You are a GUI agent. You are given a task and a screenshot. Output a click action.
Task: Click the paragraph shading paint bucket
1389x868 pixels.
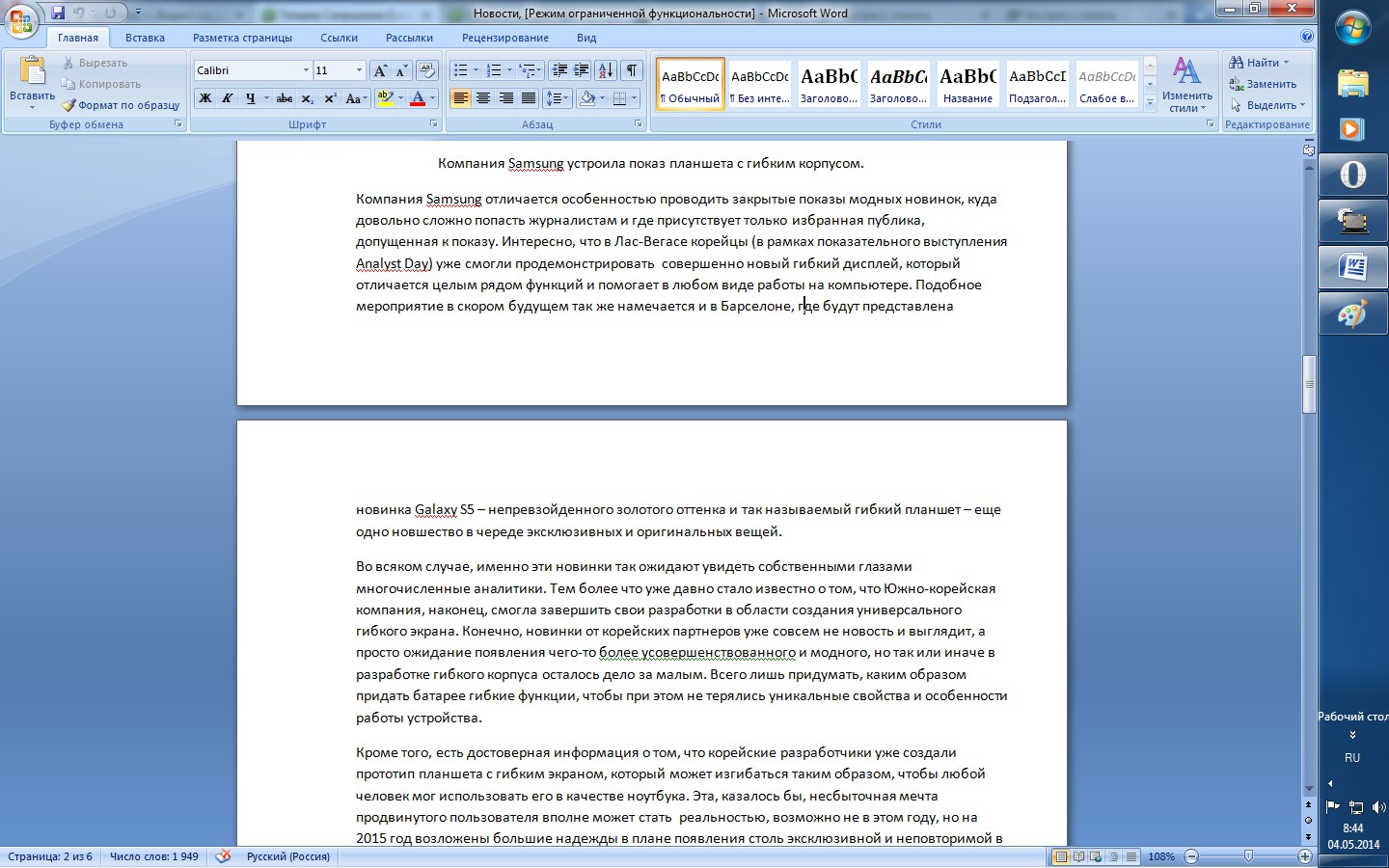586,98
